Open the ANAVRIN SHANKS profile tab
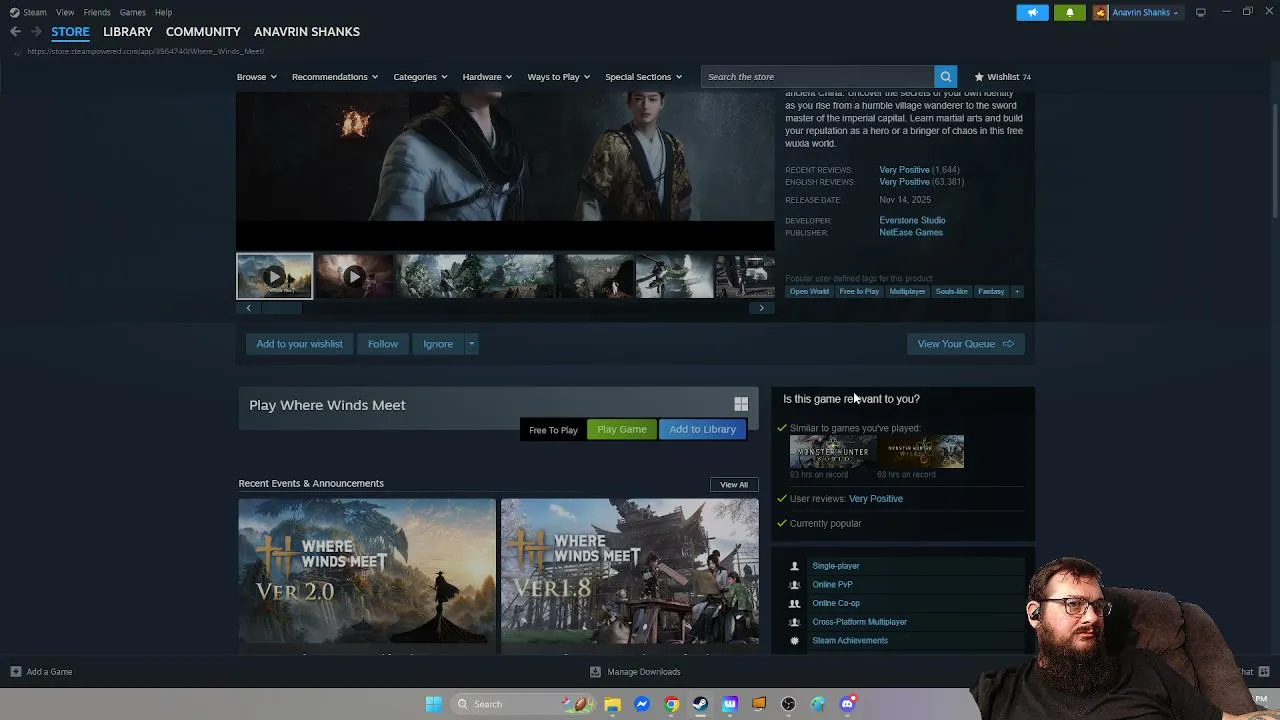The width and height of the screenshot is (1280, 720). 307,32
